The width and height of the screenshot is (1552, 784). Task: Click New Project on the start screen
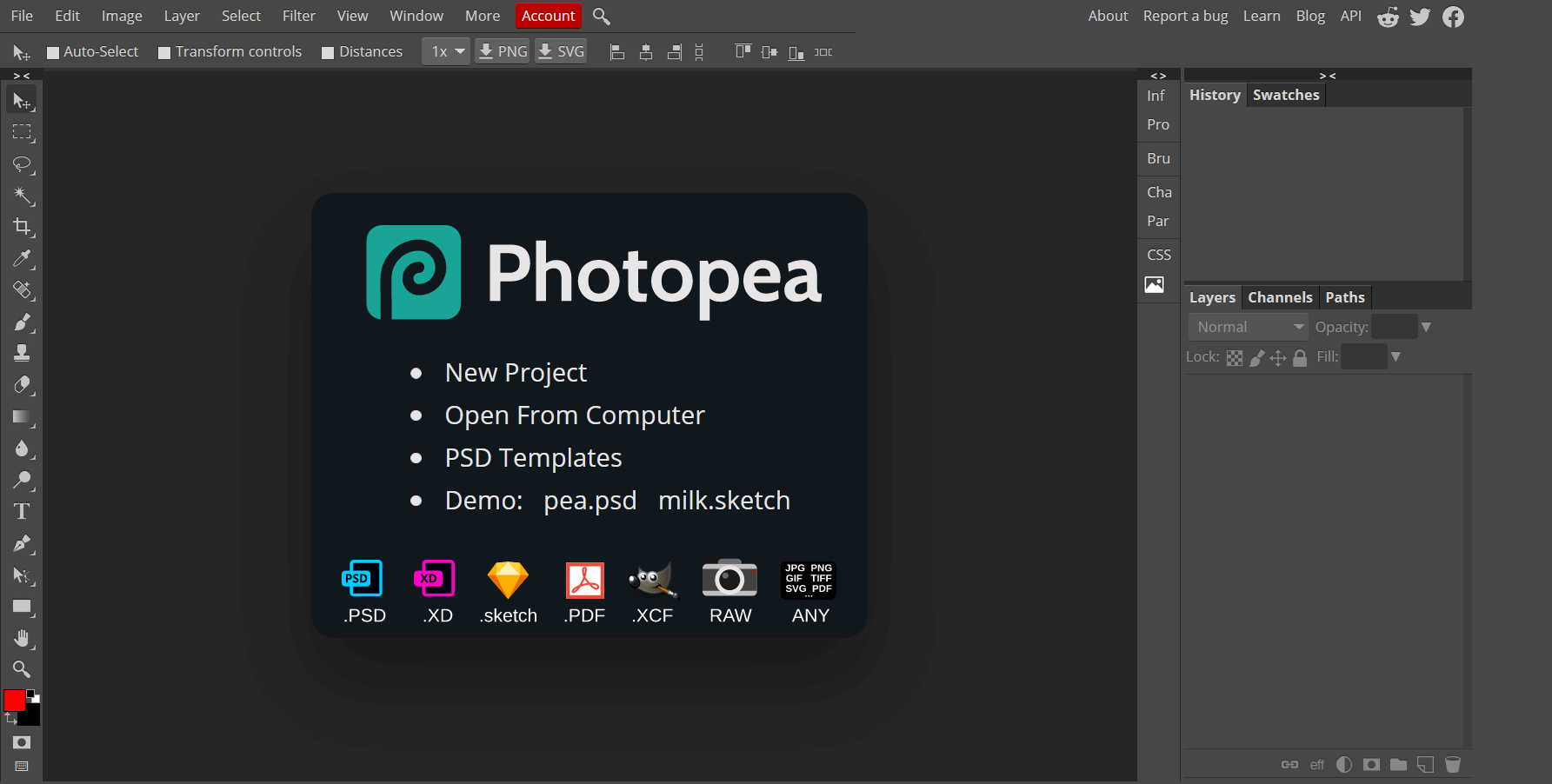(x=516, y=373)
